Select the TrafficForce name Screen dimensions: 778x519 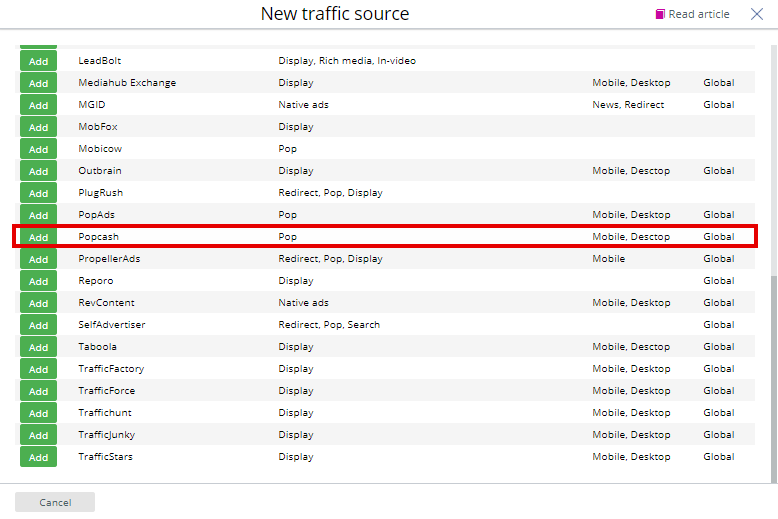[107, 390]
